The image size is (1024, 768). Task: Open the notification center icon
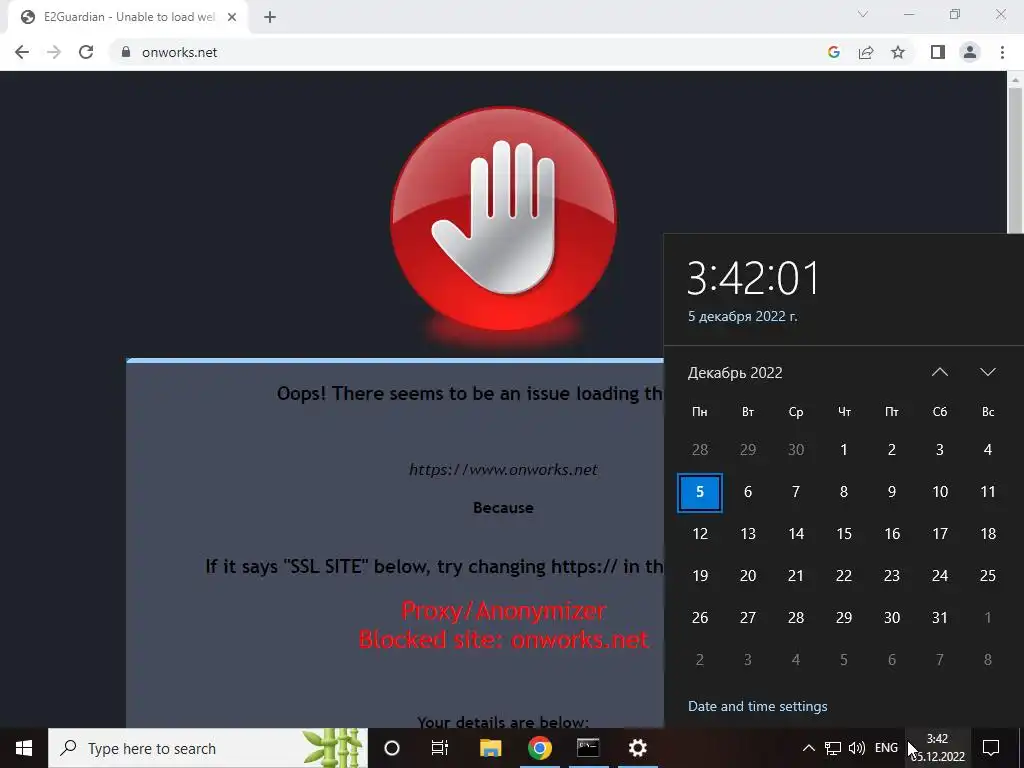[x=991, y=748]
